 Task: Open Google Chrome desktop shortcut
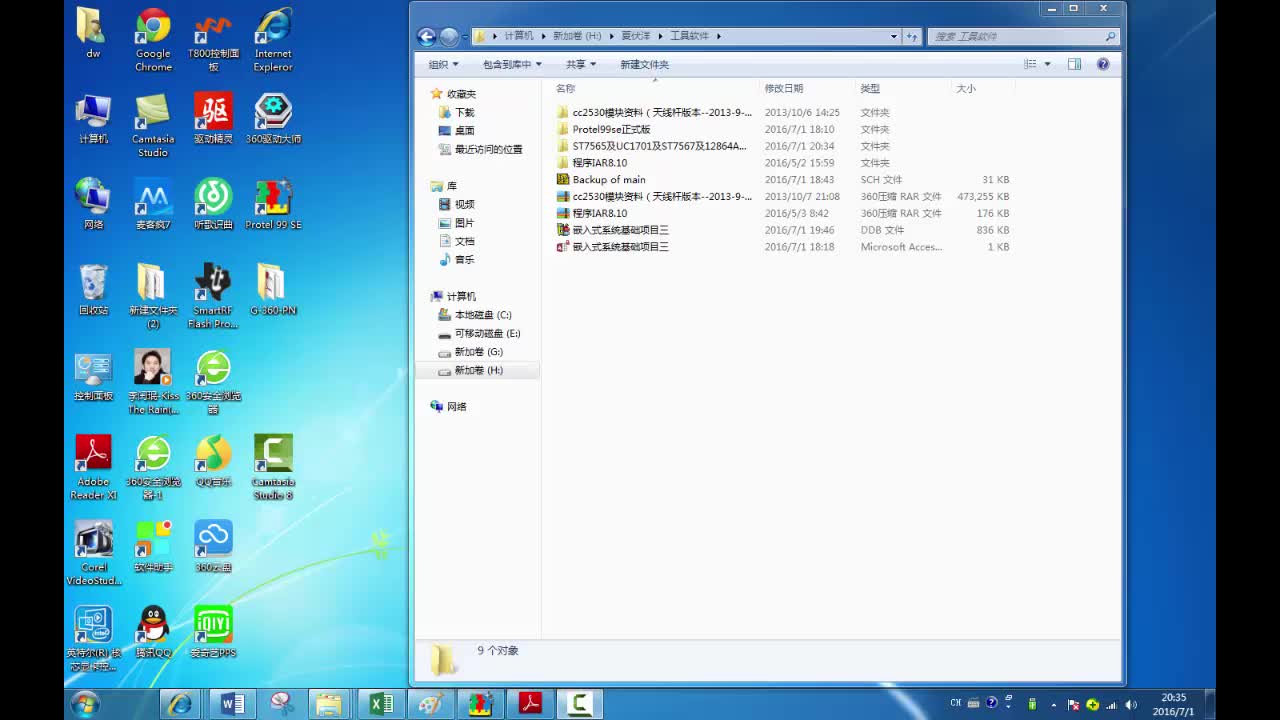coord(153,40)
